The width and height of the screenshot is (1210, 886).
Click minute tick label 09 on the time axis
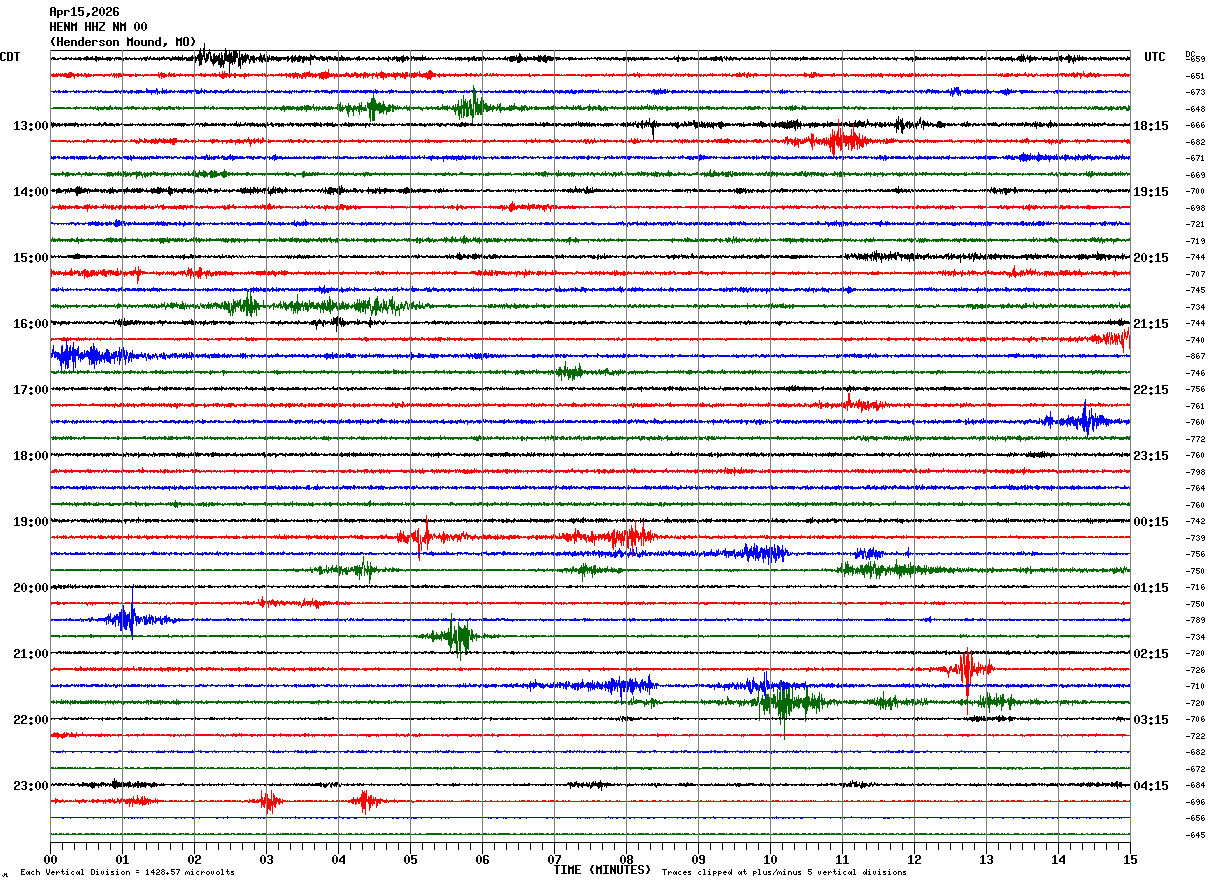point(698,860)
